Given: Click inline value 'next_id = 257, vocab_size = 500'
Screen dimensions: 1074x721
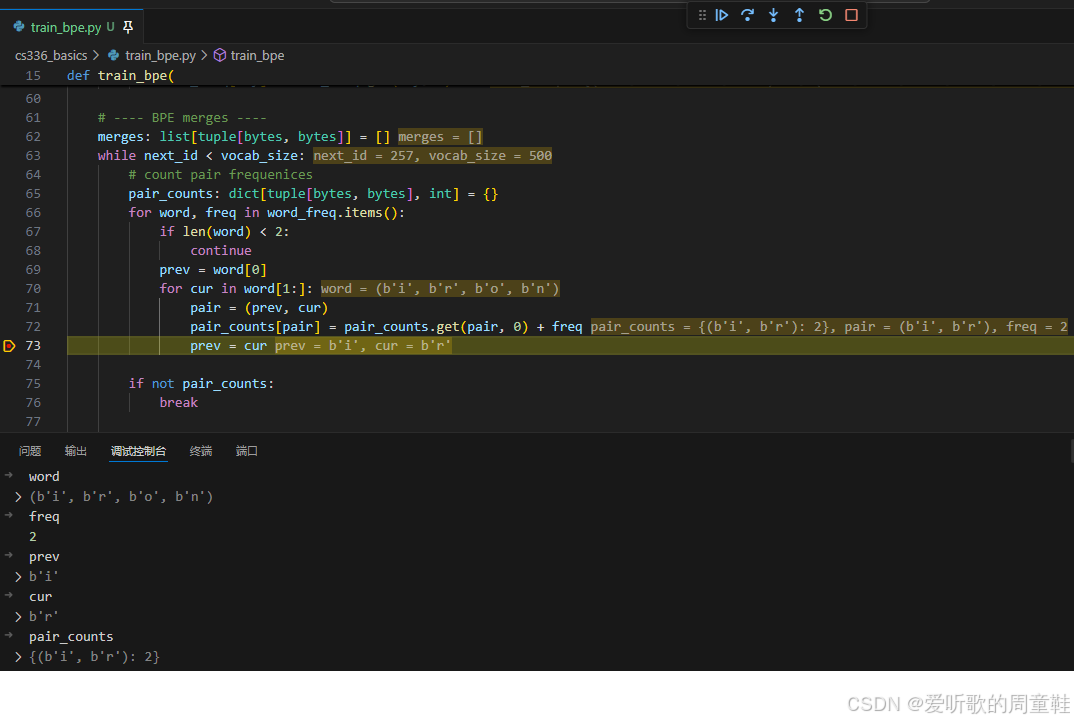Looking at the screenshot, I should click(432, 155).
